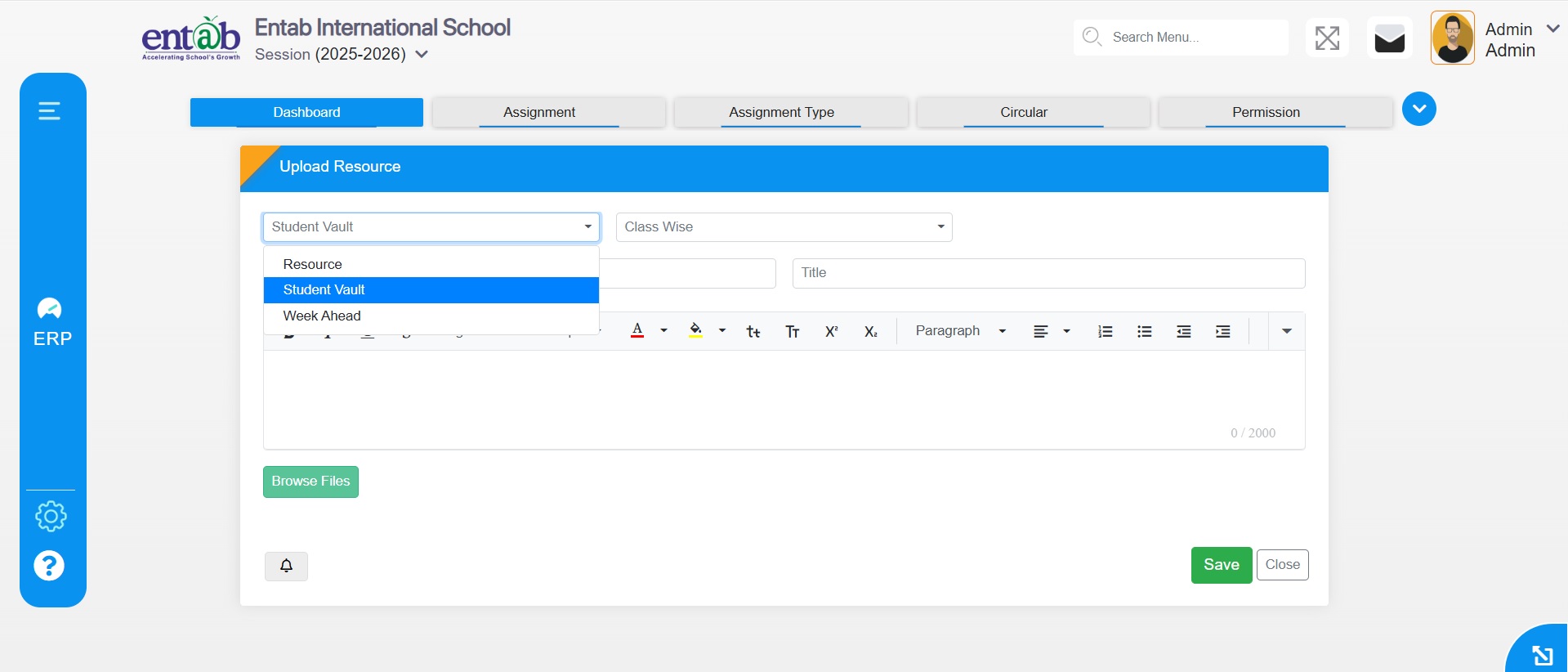This screenshot has width=1568, height=672.
Task: Click the notification bell button
Action: (286, 566)
